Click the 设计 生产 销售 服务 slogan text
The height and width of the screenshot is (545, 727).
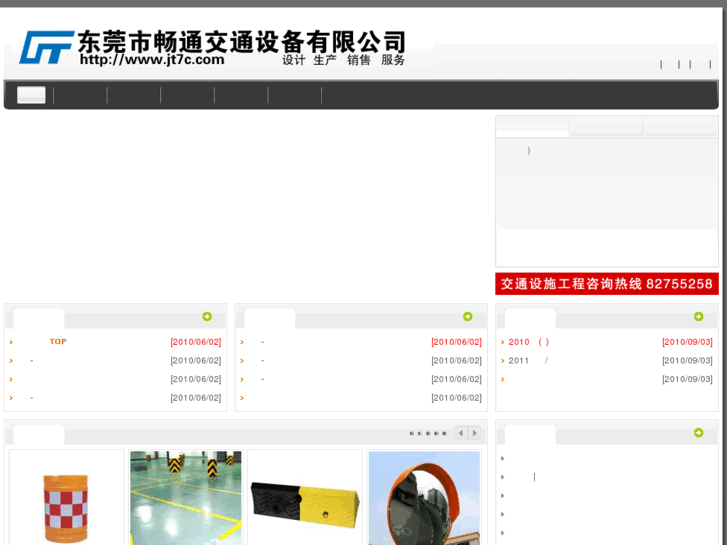click(344, 60)
